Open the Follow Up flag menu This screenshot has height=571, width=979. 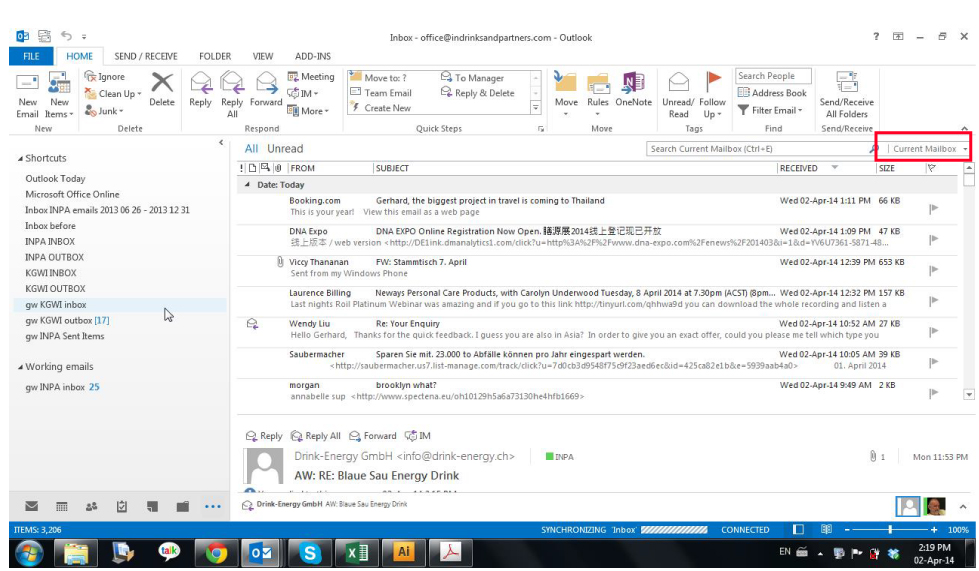[712, 95]
